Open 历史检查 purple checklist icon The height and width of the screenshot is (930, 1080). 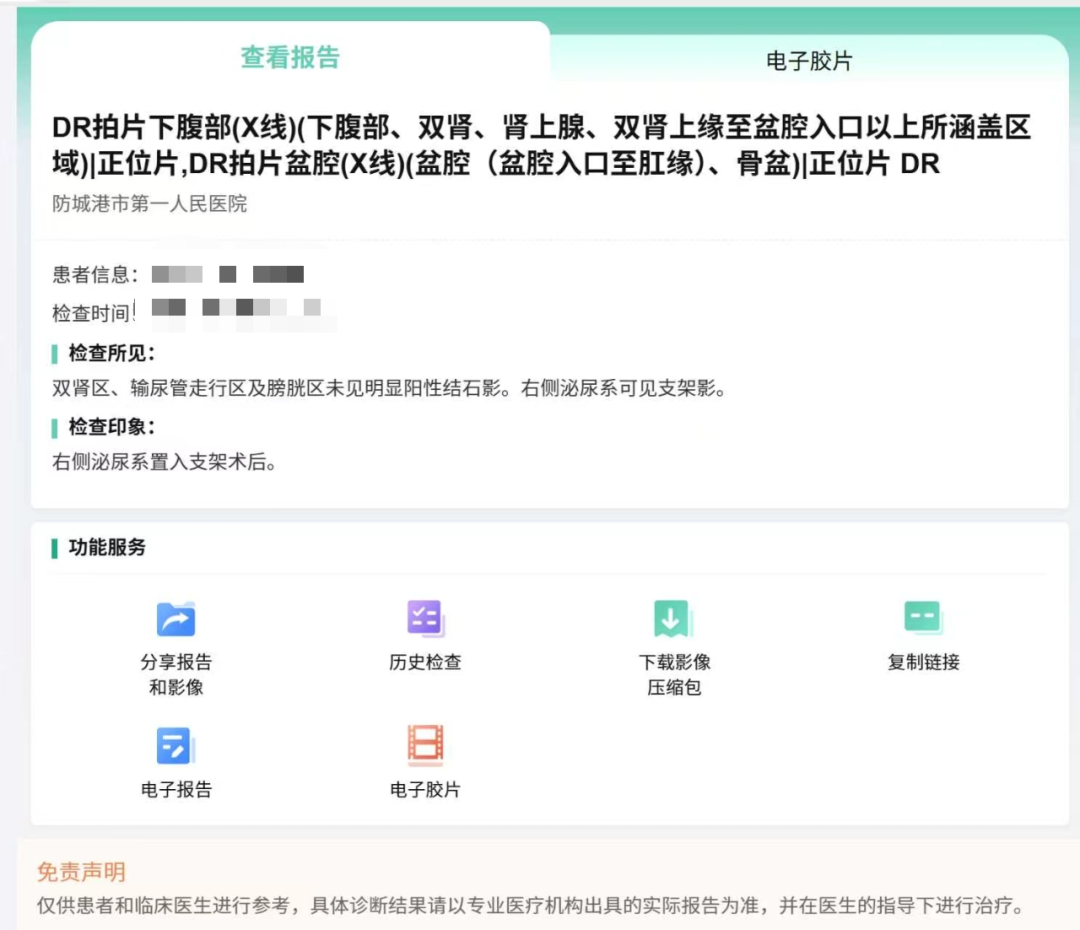tap(425, 618)
